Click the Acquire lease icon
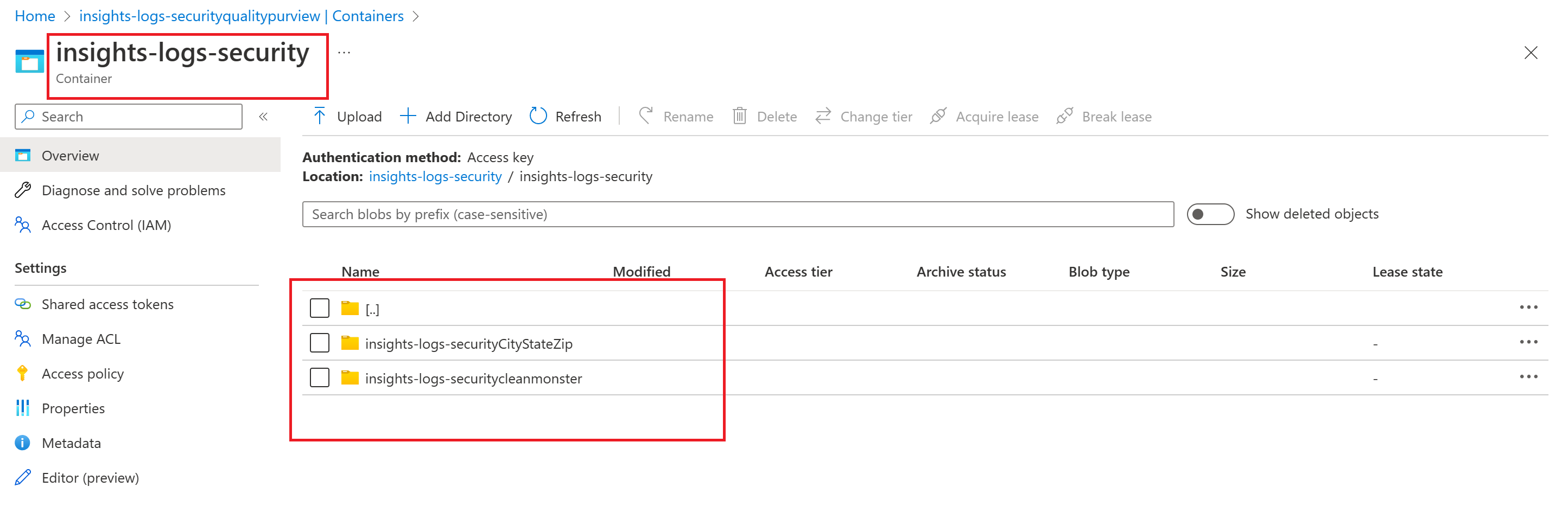The height and width of the screenshot is (506, 1568). pyautogui.click(x=938, y=116)
